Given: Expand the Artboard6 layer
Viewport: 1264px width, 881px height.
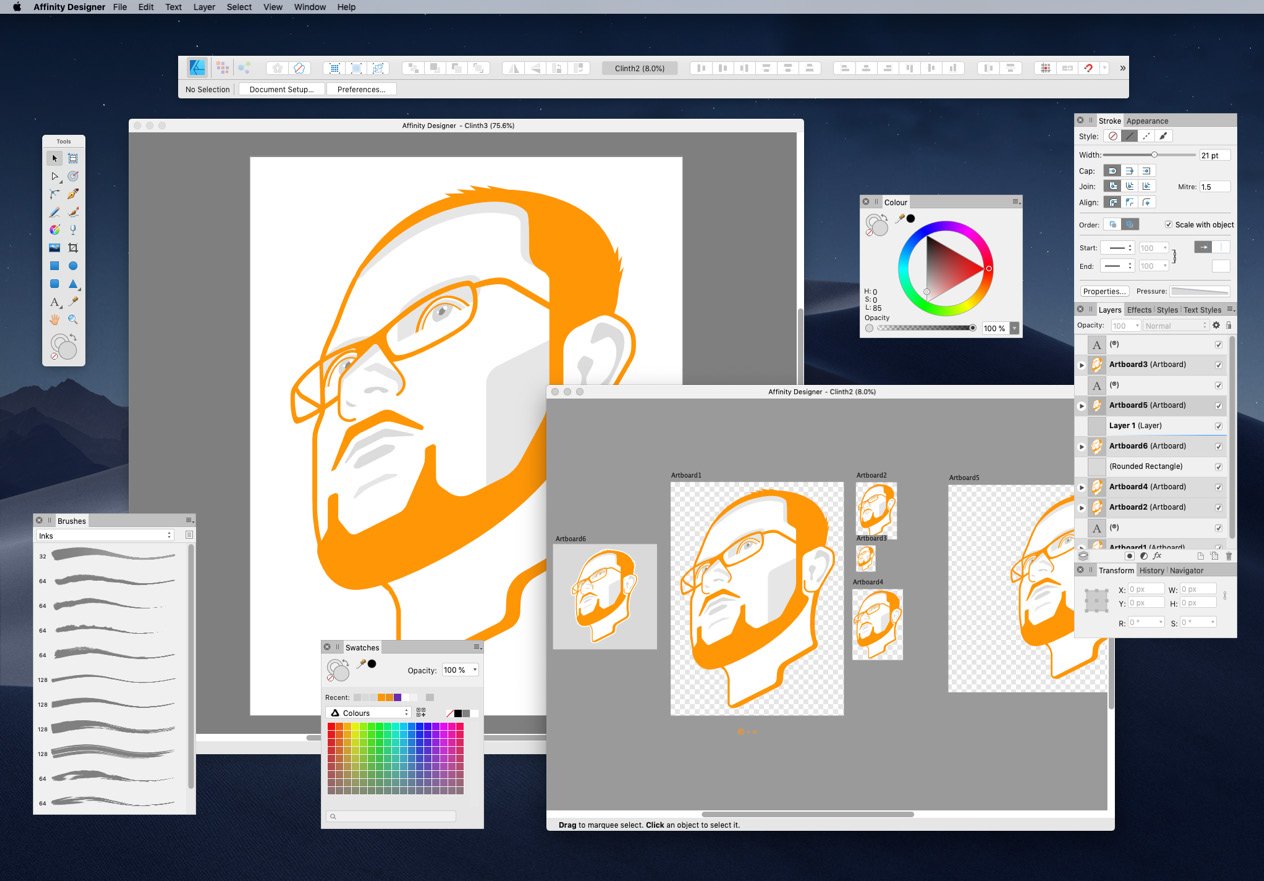Looking at the screenshot, I should [x=1081, y=446].
